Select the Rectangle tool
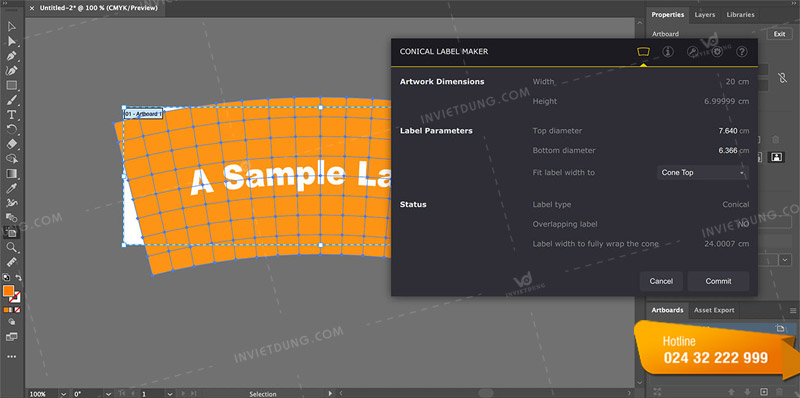 [12, 85]
